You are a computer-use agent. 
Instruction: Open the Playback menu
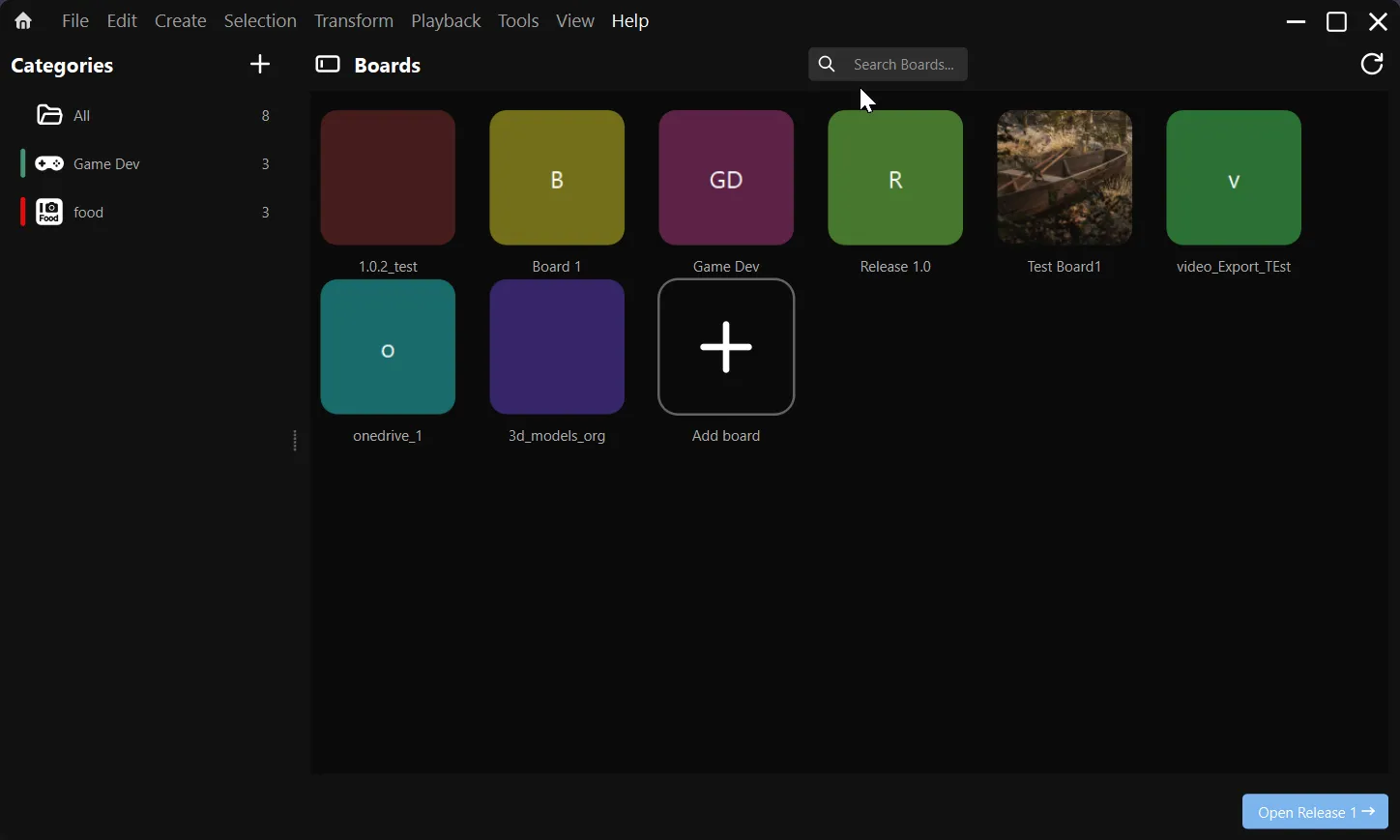coord(446,21)
